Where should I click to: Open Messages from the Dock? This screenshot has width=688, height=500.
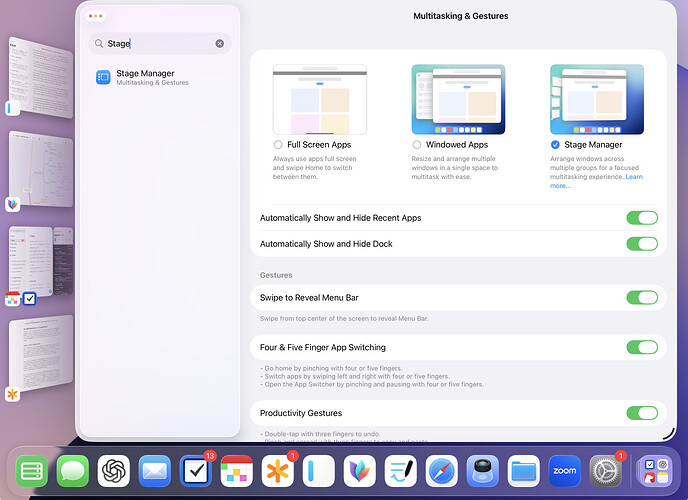(x=73, y=471)
